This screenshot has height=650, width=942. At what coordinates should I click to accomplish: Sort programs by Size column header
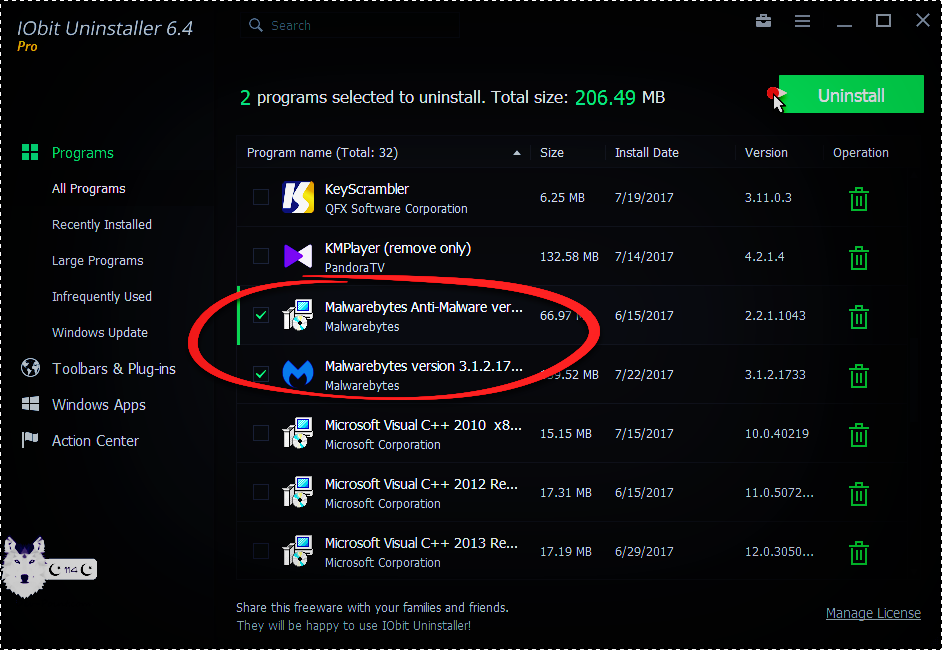point(552,153)
